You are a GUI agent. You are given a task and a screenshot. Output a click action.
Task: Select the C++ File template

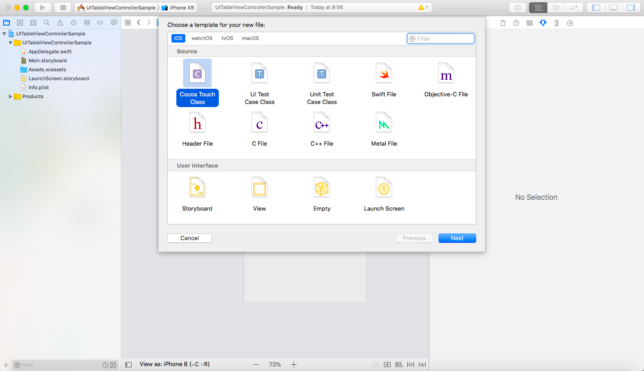[x=322, y=130]
